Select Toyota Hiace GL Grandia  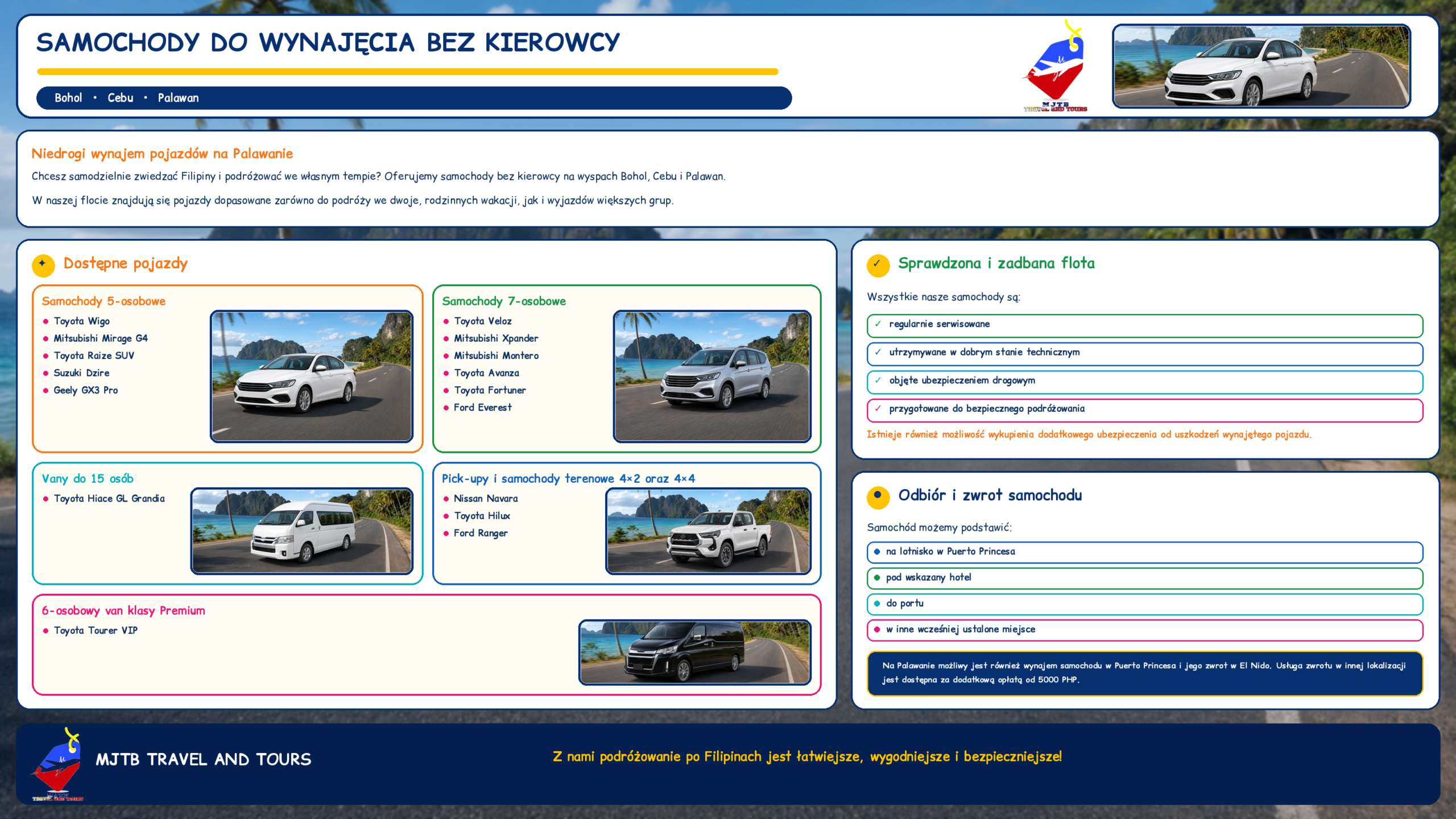109,499
